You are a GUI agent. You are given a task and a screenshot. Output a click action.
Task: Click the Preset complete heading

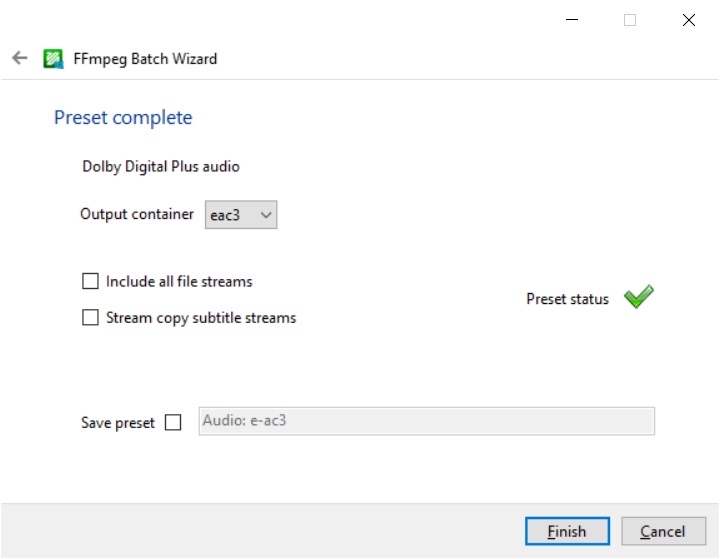click(x=123, y=118)
